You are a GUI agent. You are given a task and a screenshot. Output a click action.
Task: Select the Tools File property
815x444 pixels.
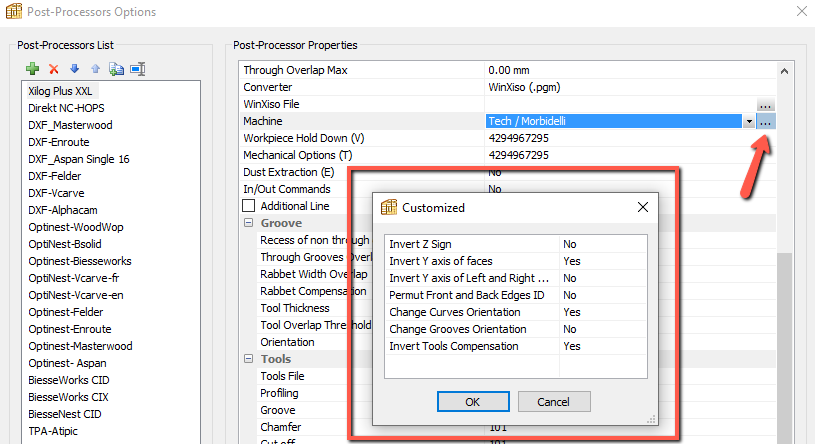[x=282, y=376]
